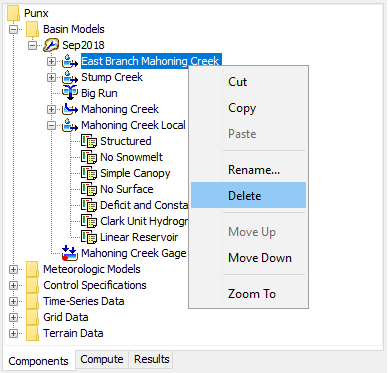The width and height of the screenshot is (388, 373).
Task: Click the Stump Creek subbasin icon
Action: coord(70,77)
